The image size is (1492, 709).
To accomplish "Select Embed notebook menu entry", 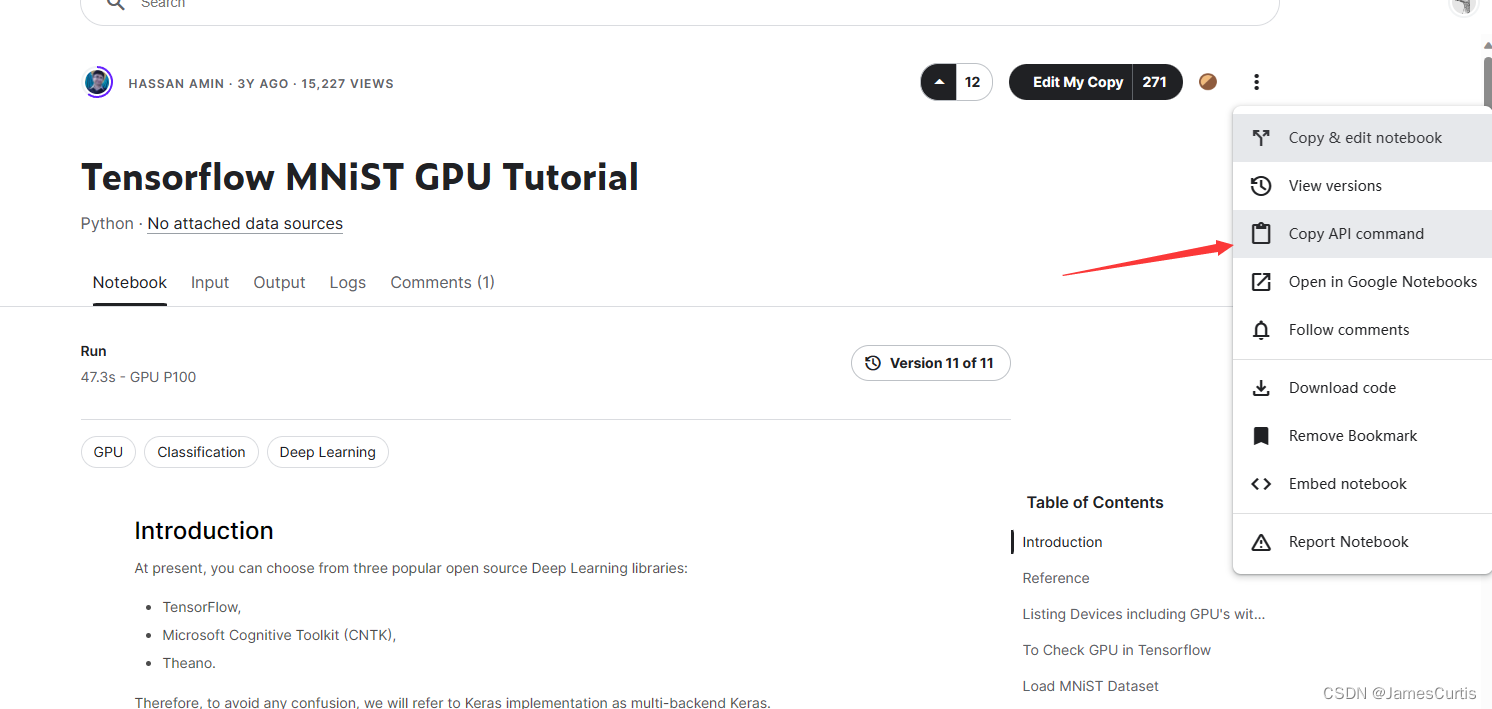I will tap(1362, 484).
